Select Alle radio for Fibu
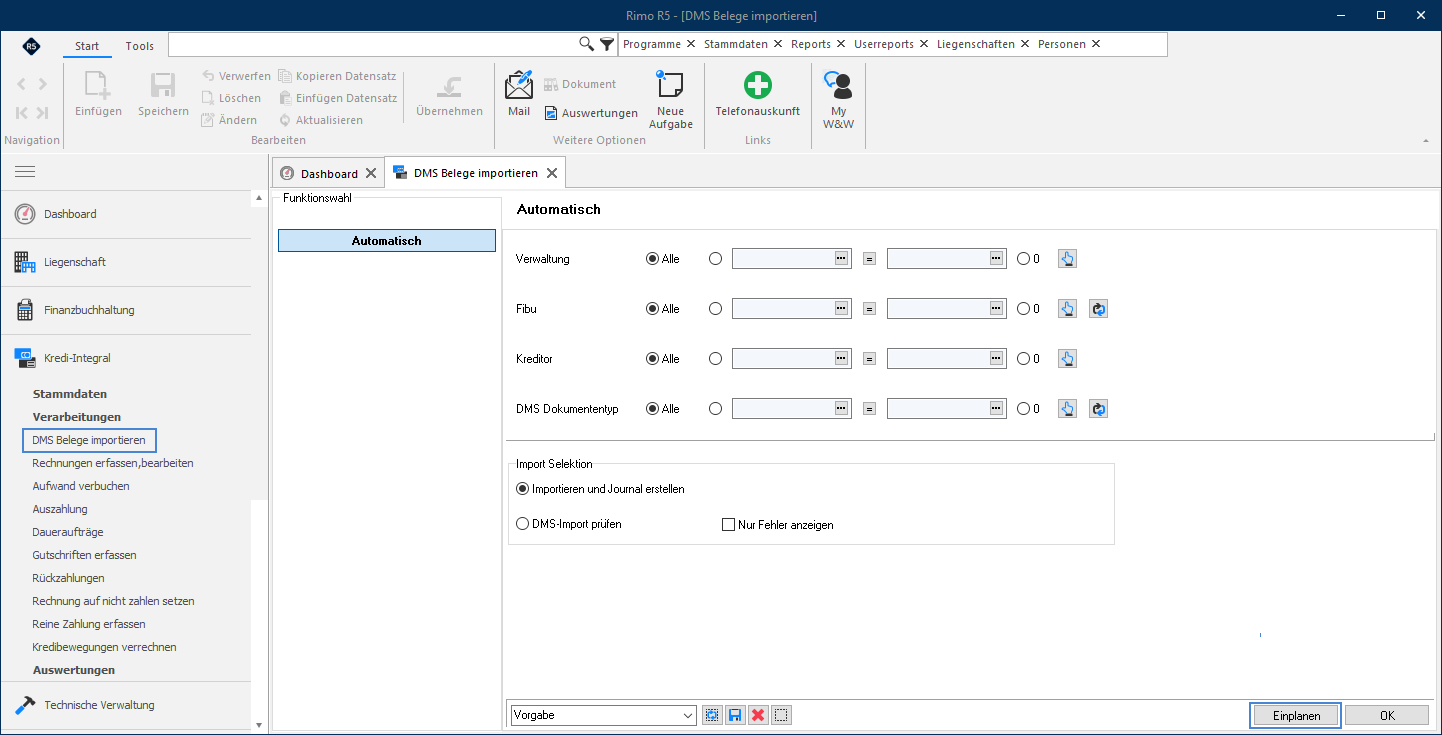This screenshot has width=1442, height=735. coord(653,309)
